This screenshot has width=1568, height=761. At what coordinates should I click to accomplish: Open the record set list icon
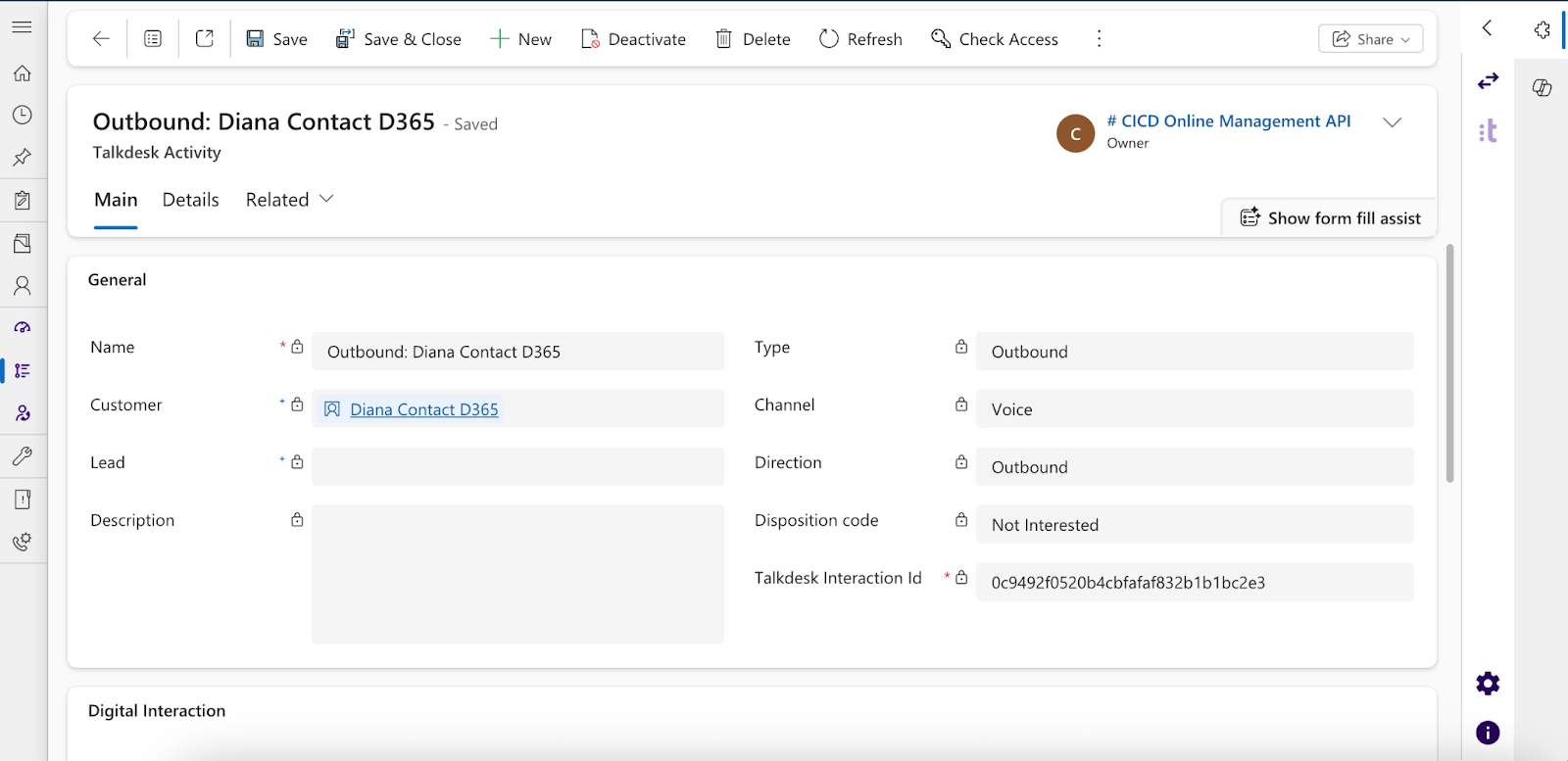coord(153,39)
